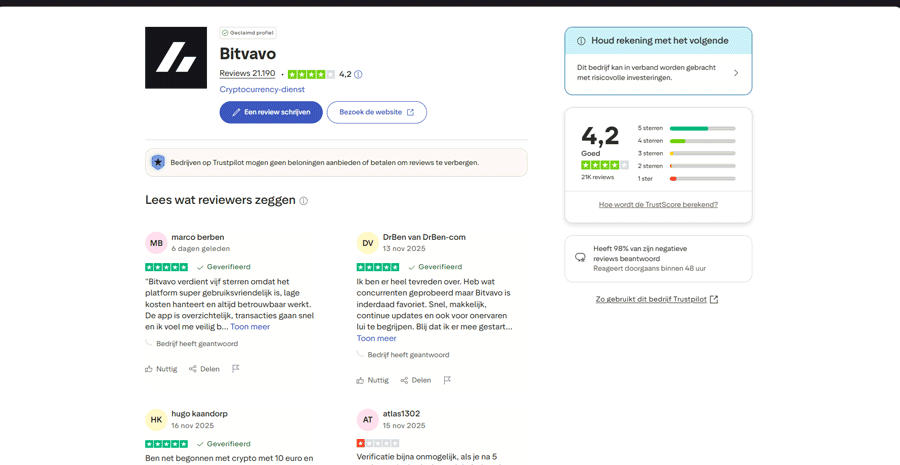Click info icon in Houd rekening met het volgende

pos(581,41)
